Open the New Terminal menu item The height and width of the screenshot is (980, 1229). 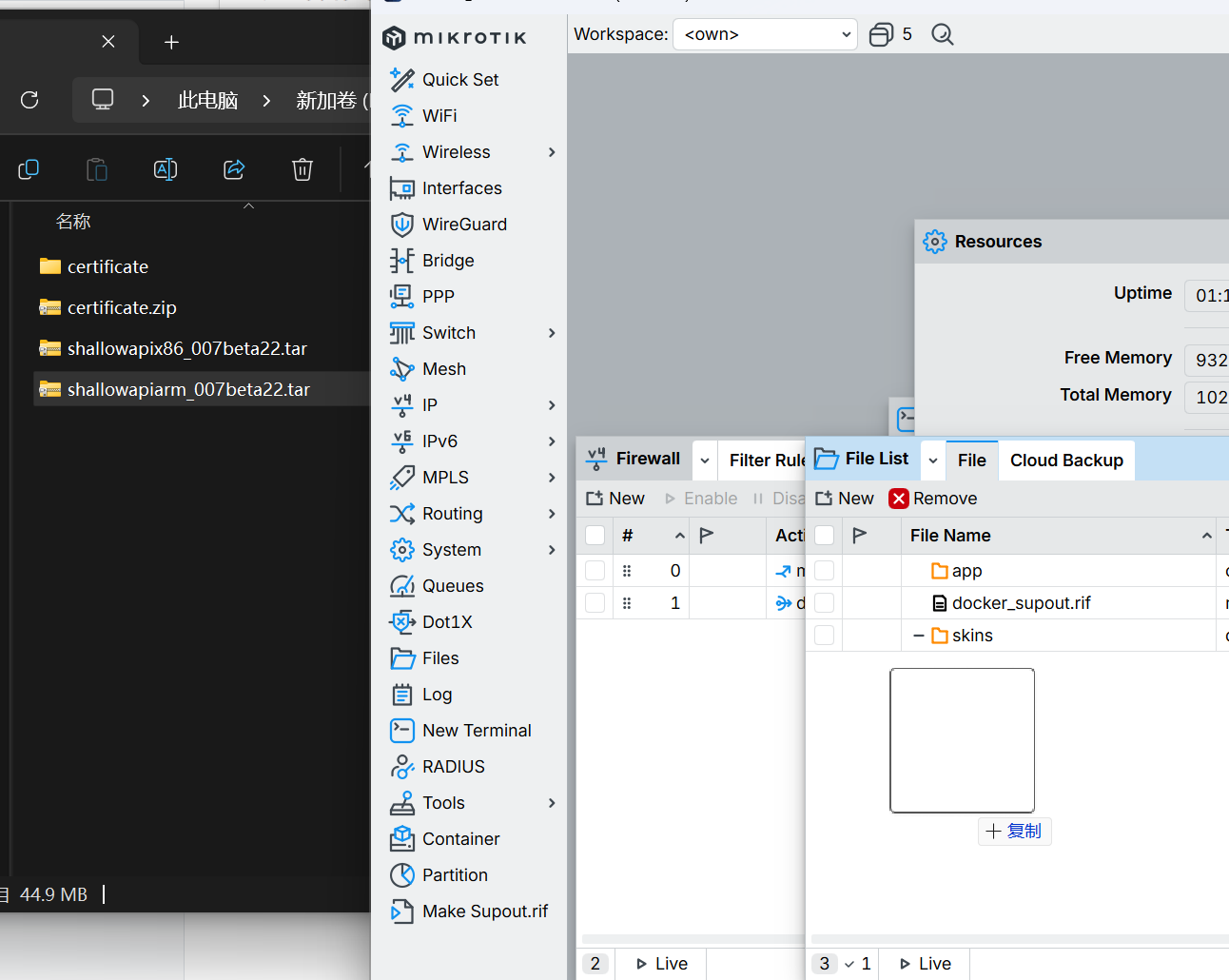pos(477,731)
